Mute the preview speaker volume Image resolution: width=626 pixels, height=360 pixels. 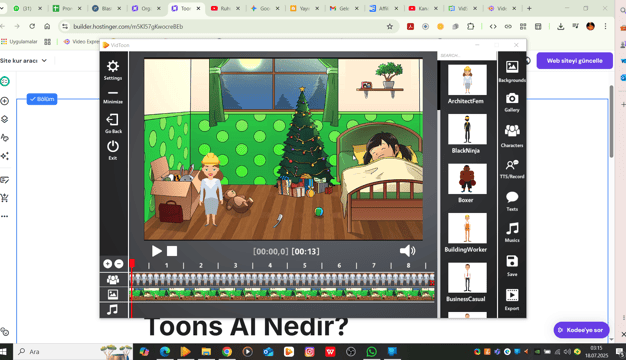(407, 251)
